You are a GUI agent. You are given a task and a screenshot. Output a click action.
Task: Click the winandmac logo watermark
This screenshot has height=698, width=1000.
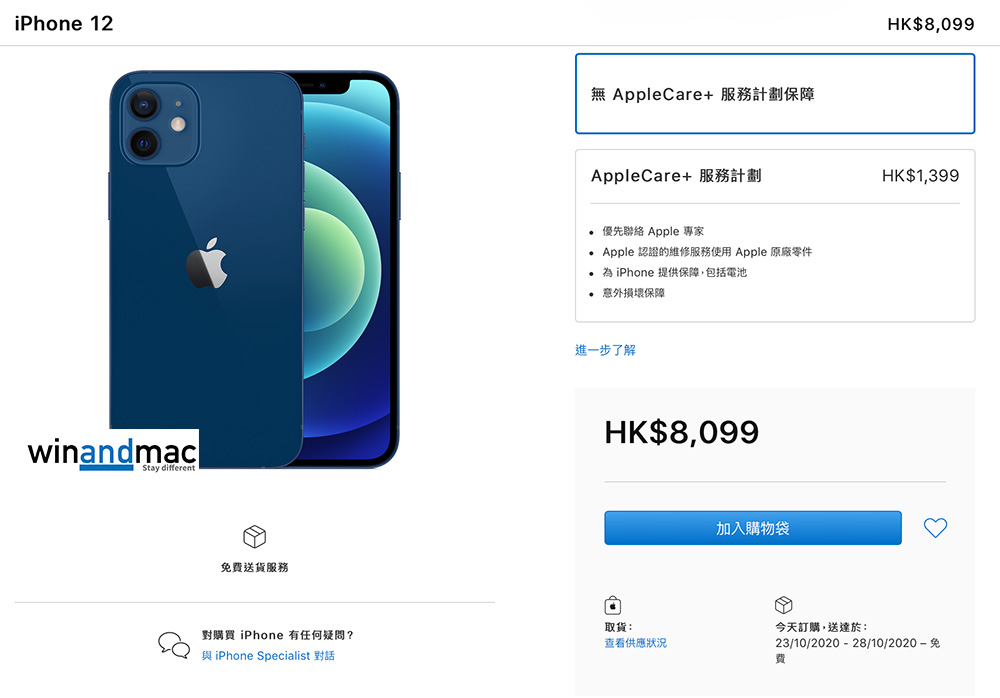click(112, 454)
